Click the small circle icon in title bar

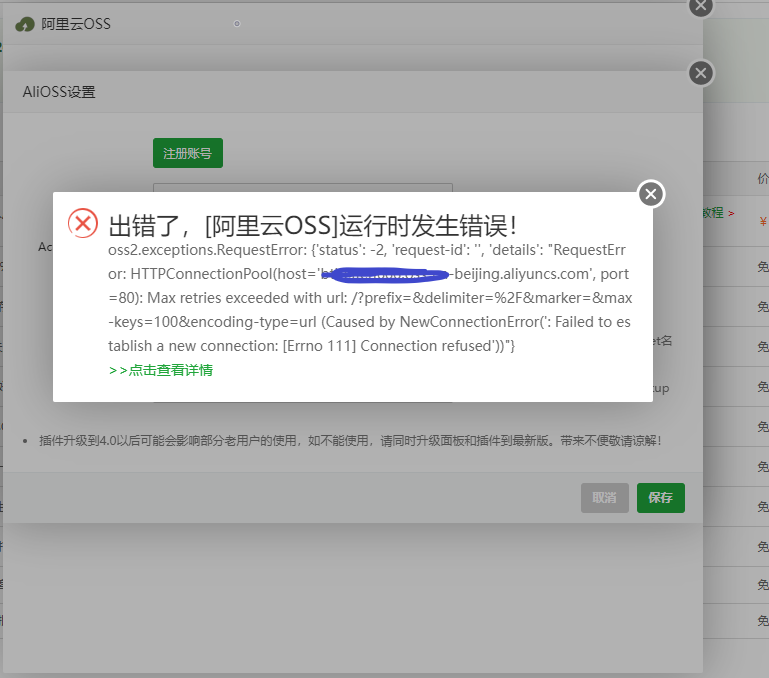click(x=237, y=24)
